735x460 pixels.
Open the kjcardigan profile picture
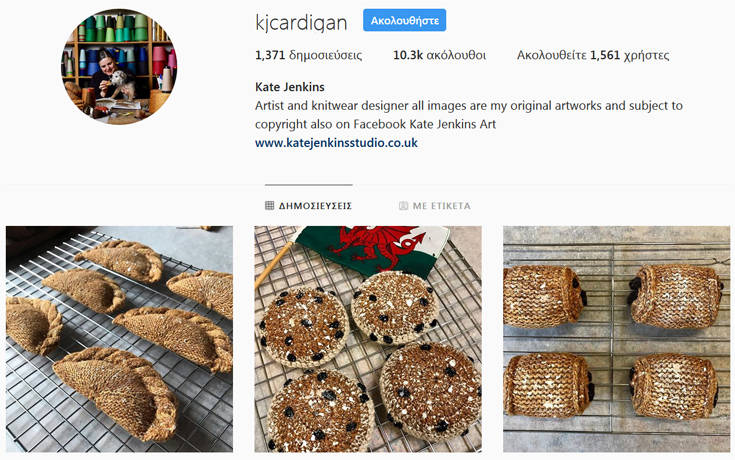(x=119, y=67)
